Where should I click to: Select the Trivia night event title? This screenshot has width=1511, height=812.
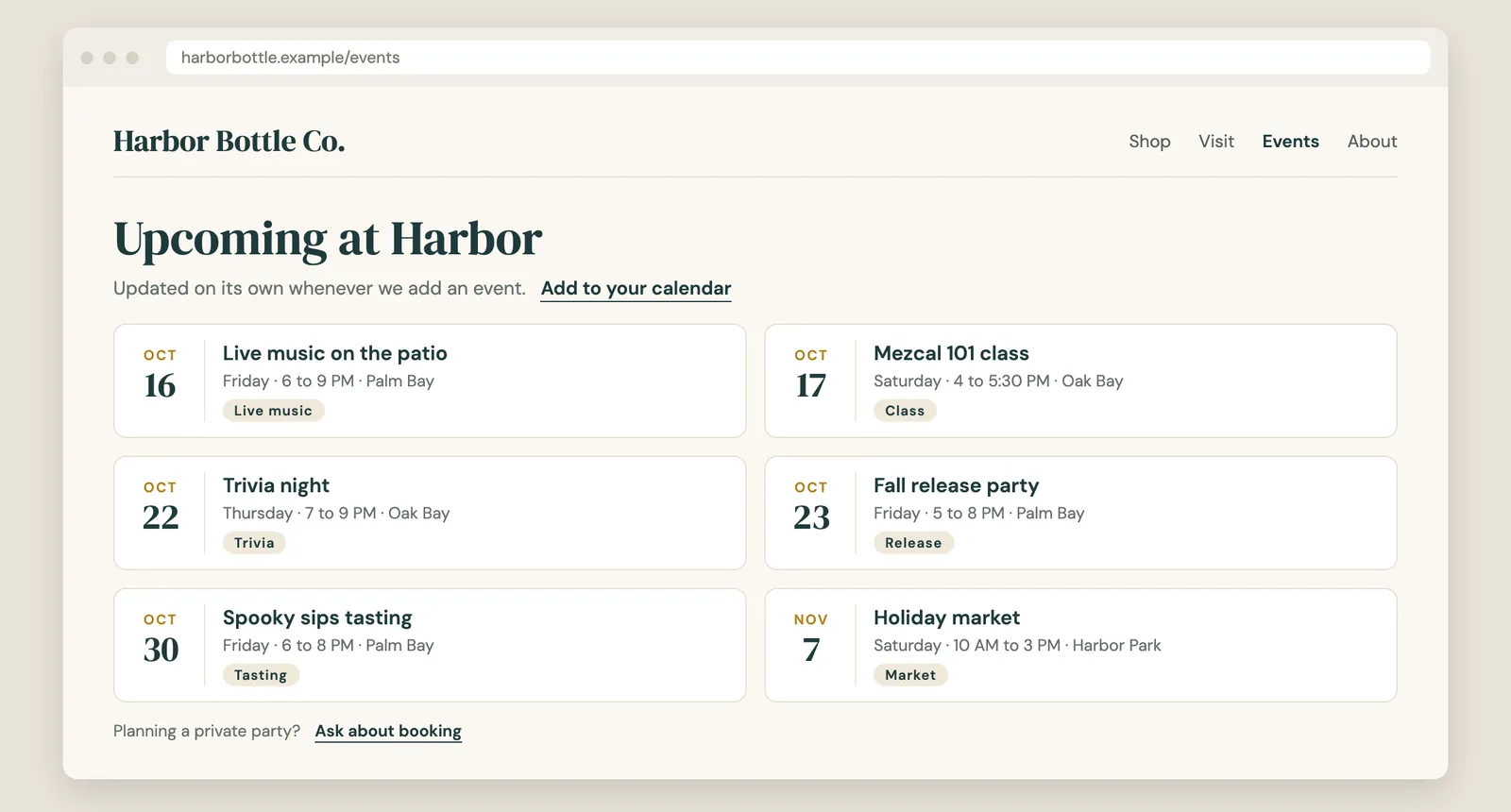point(276,485)
